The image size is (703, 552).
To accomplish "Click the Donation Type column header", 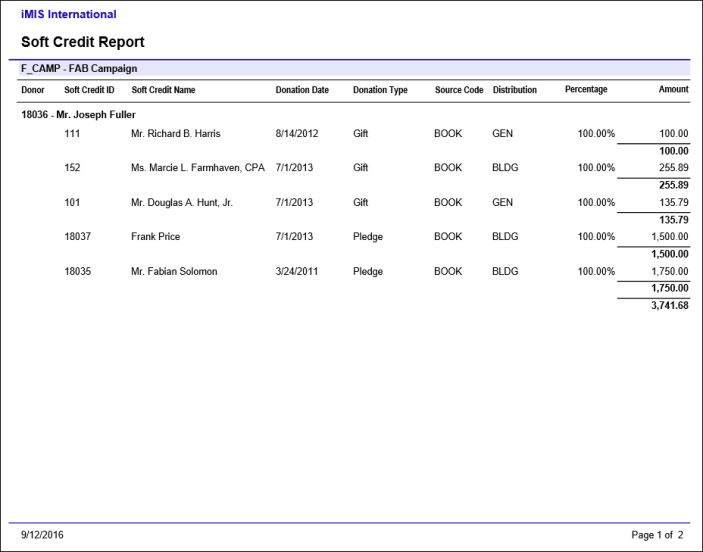I will tap(380, 90).
